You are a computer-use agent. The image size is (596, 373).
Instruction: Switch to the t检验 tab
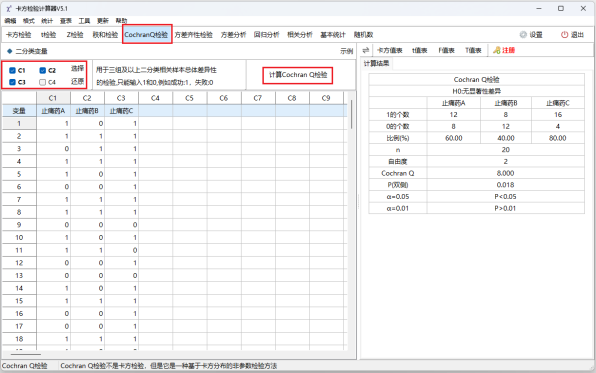coord(49,35)
